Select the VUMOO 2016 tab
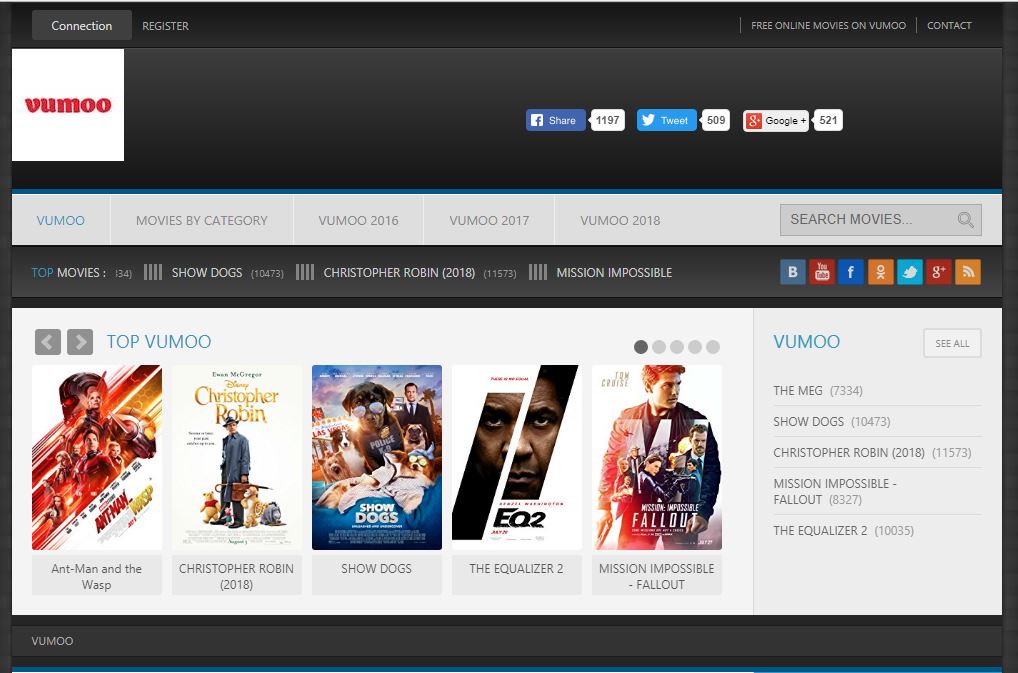This screenshot has width=1018, height=673. tap(358, 221)
